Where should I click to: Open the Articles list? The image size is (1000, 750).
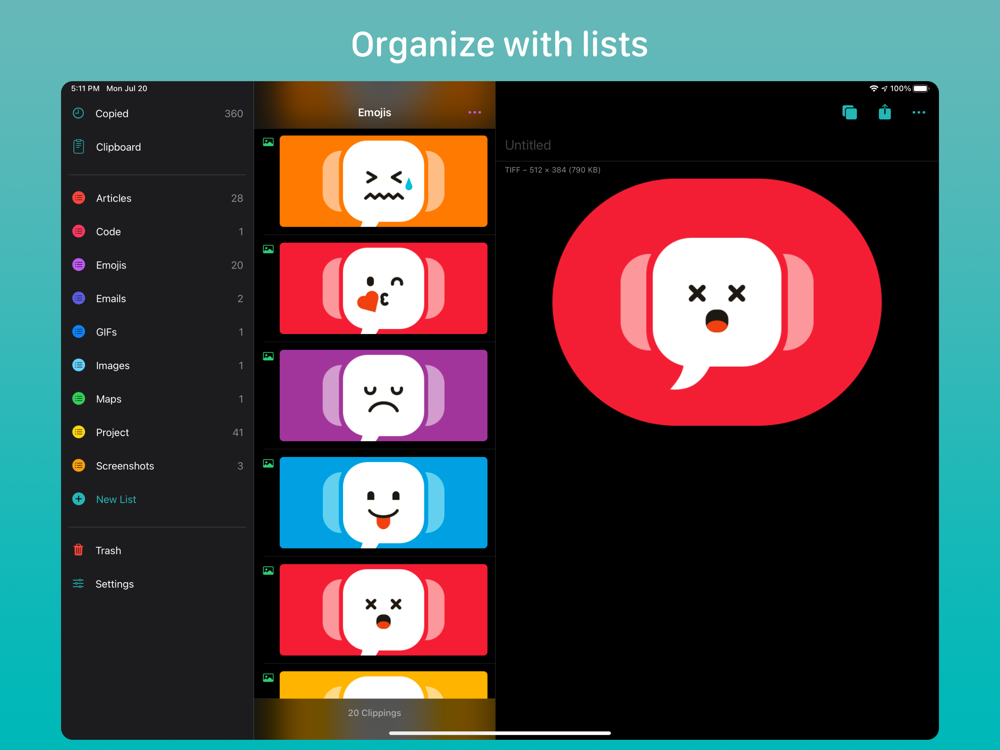click(157, 198)
